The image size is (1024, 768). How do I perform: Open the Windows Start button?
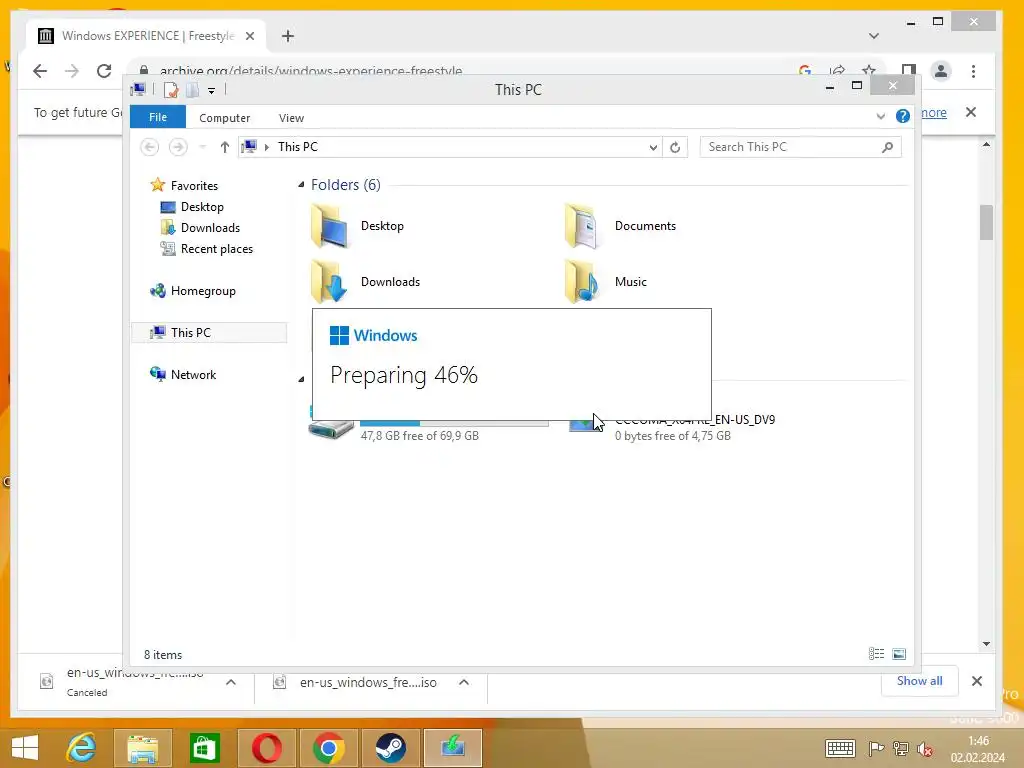click(x=25, y=748)
